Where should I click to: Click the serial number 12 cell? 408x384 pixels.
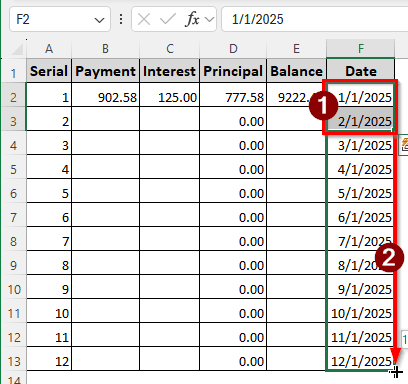49,359
